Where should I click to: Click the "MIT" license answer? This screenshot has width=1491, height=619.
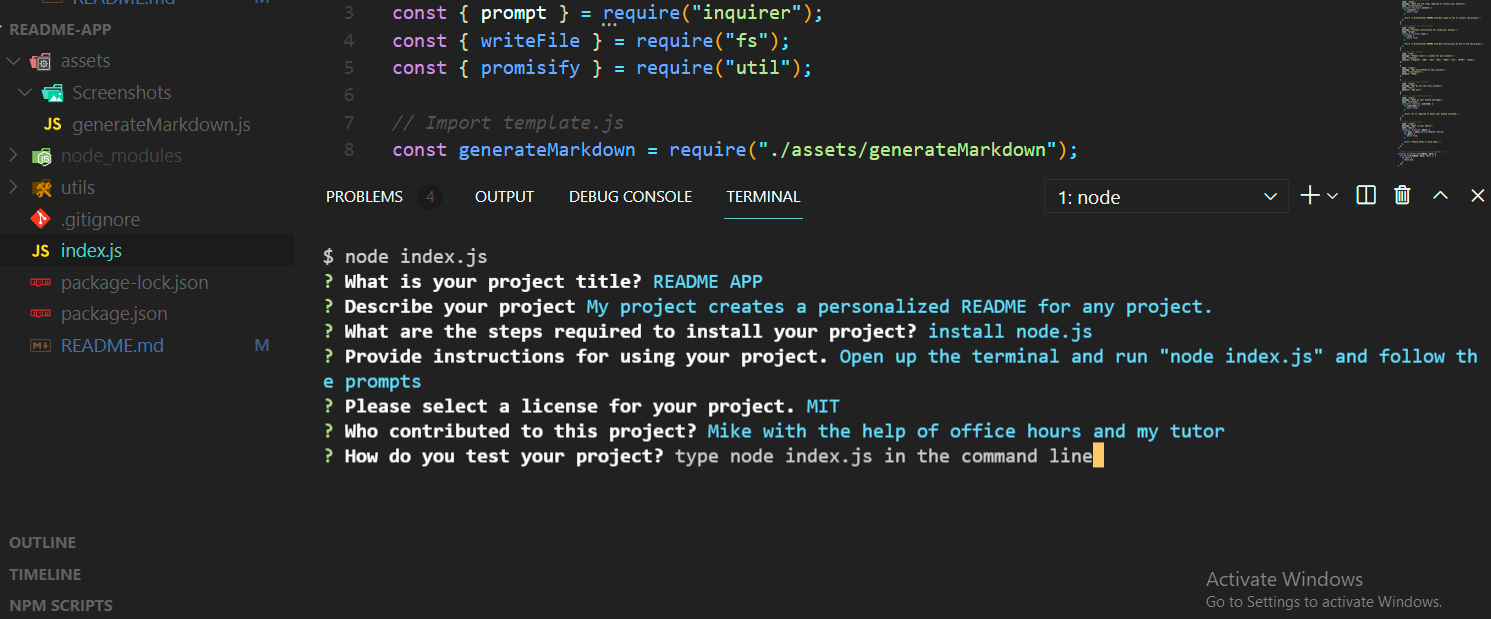point(823,406)
